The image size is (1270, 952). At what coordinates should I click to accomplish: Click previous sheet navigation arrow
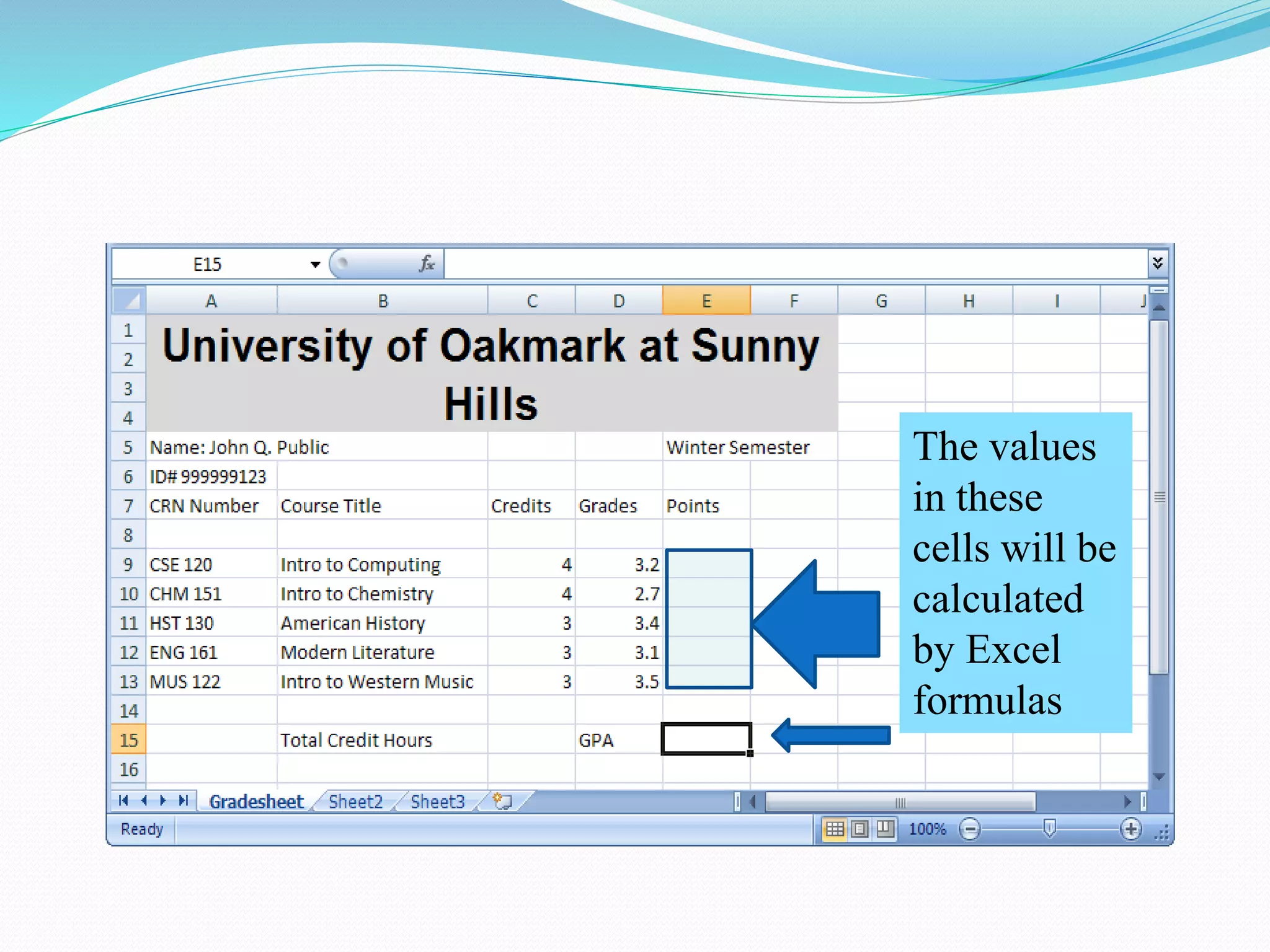[x=144, y=801]
